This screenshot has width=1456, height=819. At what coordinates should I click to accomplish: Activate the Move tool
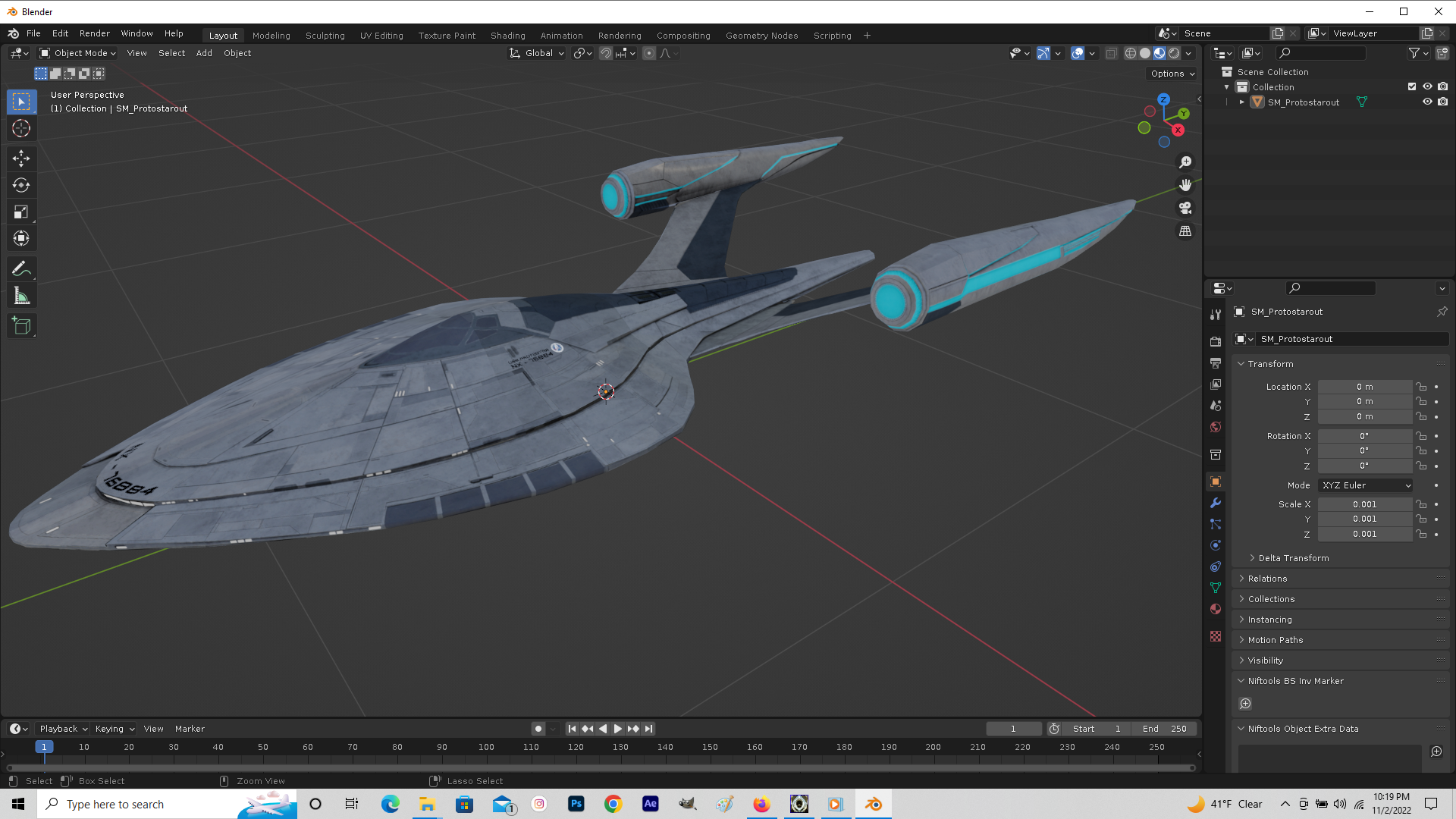tap(21, 158)
